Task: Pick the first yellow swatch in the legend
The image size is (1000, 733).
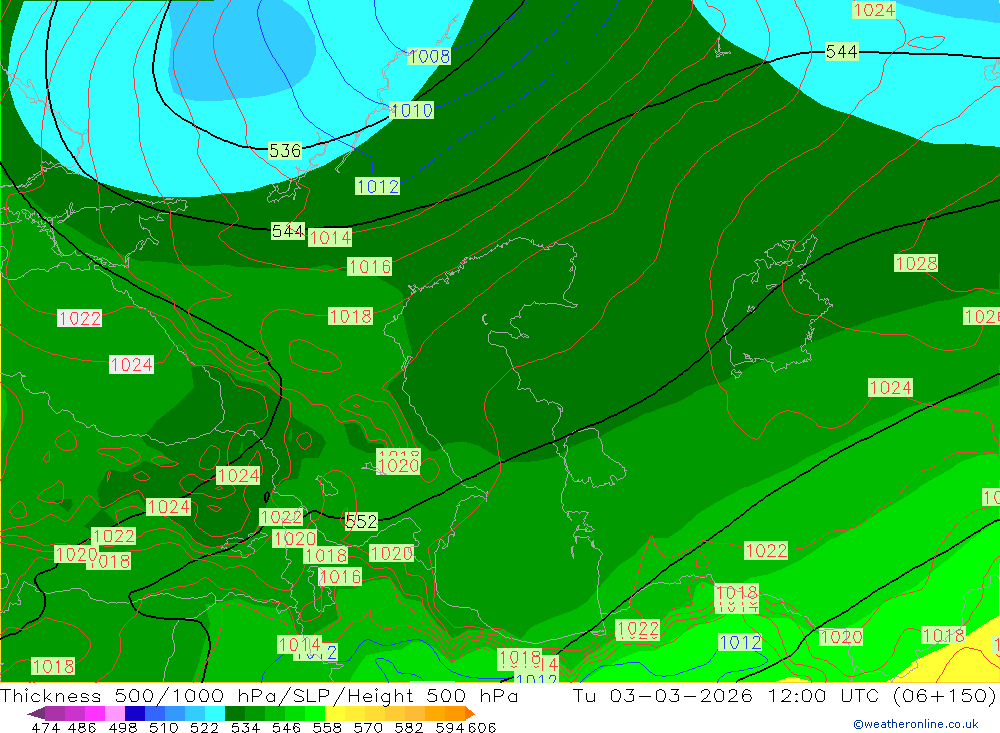Action: click(334, 713)
